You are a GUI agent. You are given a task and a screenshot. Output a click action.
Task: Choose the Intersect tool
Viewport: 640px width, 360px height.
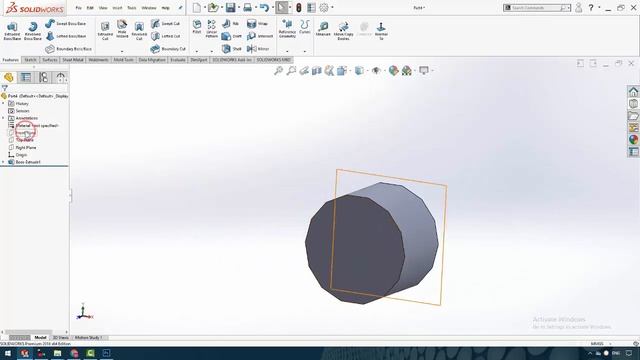[x=260, y=36]
